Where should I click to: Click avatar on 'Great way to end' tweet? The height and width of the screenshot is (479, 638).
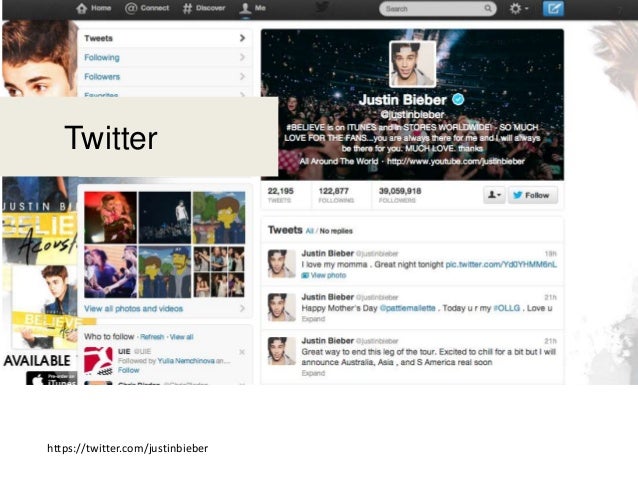click(282, 351)
